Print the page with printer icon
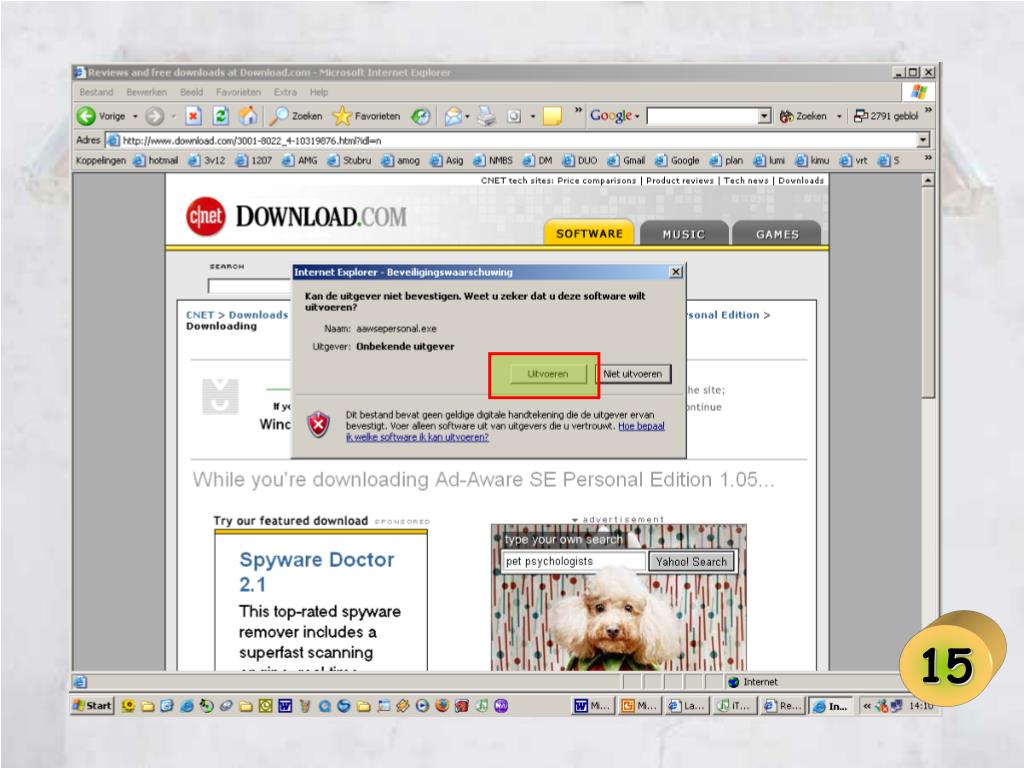Screen dimensions: 1024x768 [487, 116]
